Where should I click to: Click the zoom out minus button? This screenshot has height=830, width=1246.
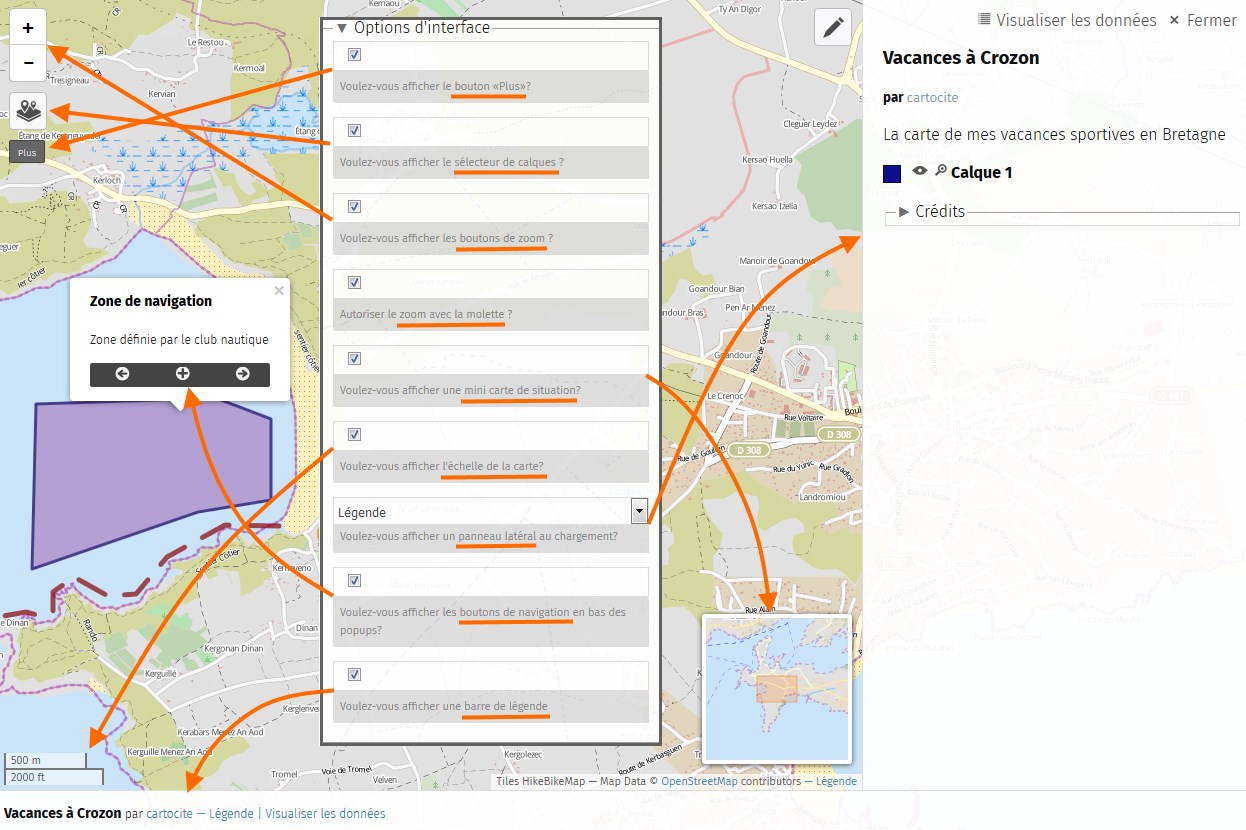tap(28, 63)
